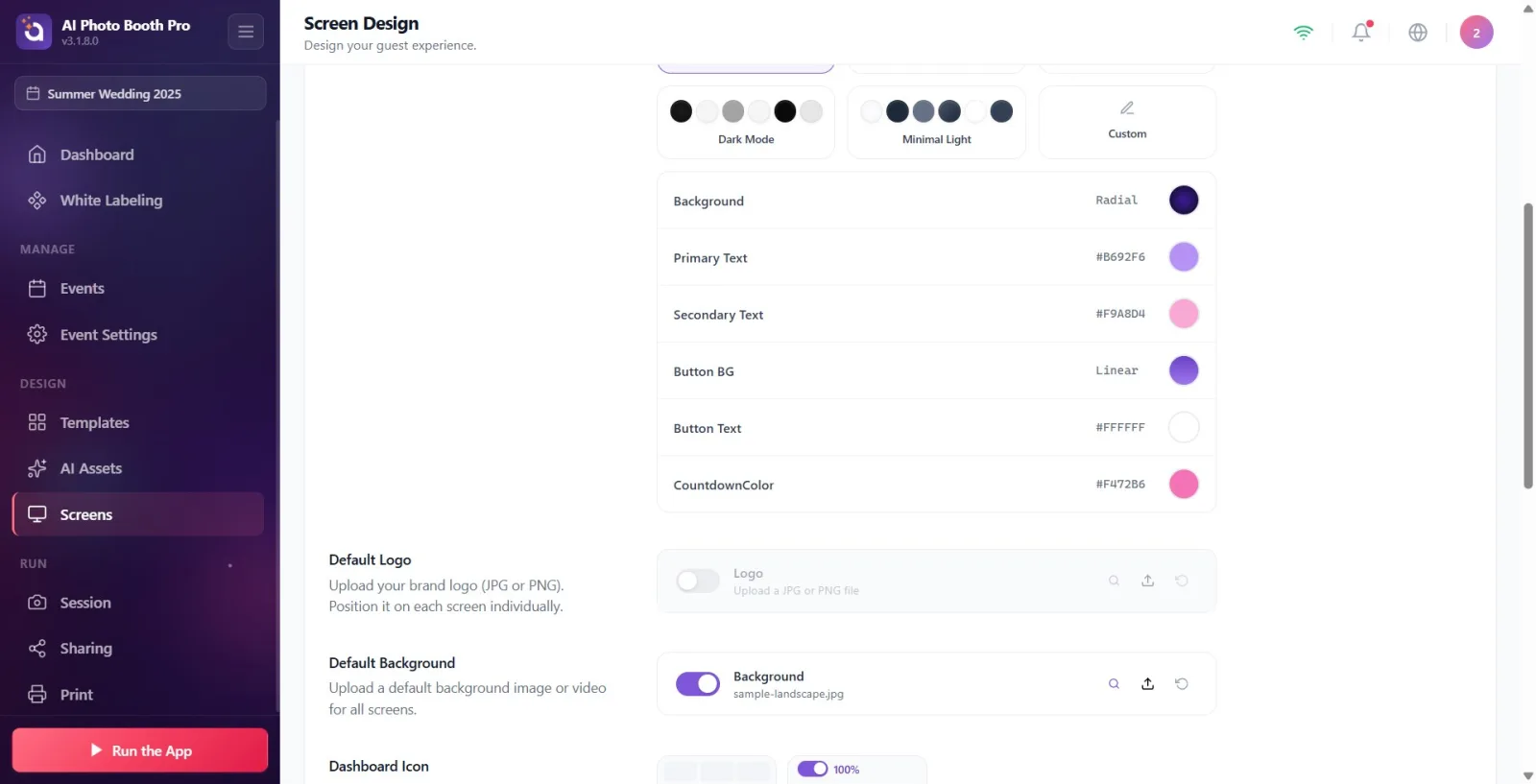1536x784 pixels.
Task: Open Session in the sidebar
Action: (138, 604)
